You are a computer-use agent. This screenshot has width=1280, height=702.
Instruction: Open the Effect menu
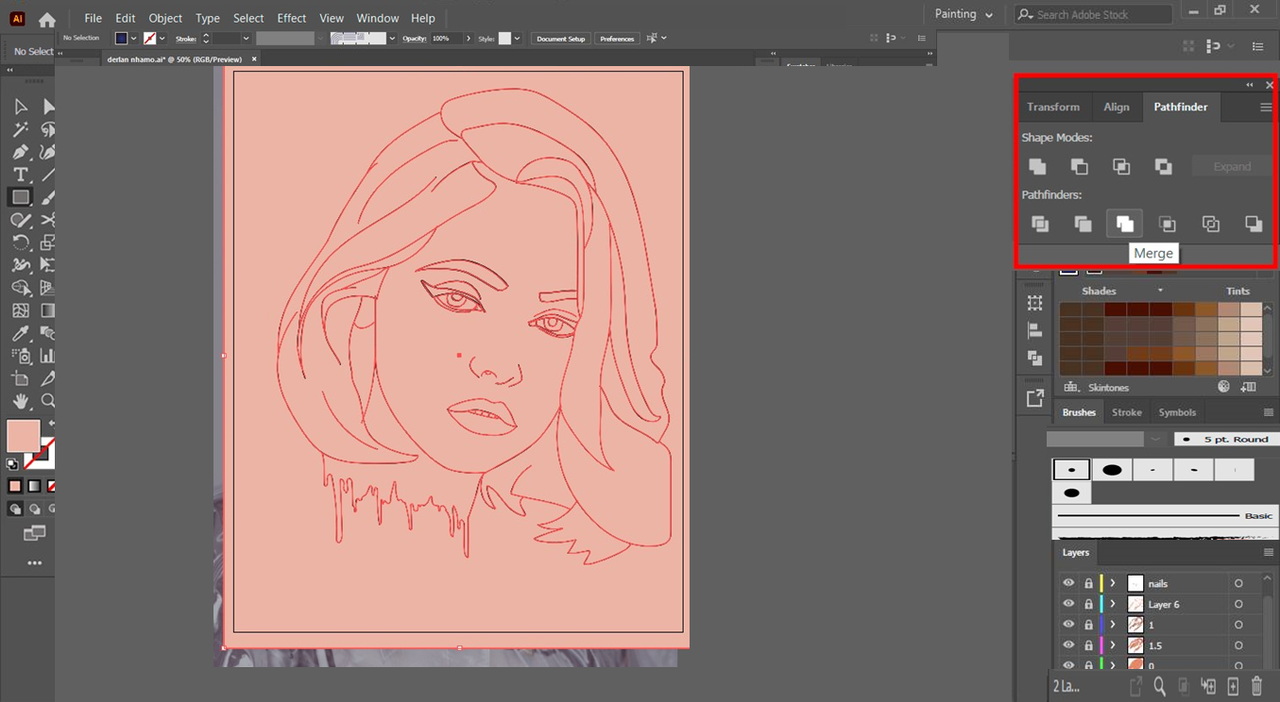[291, 18]
